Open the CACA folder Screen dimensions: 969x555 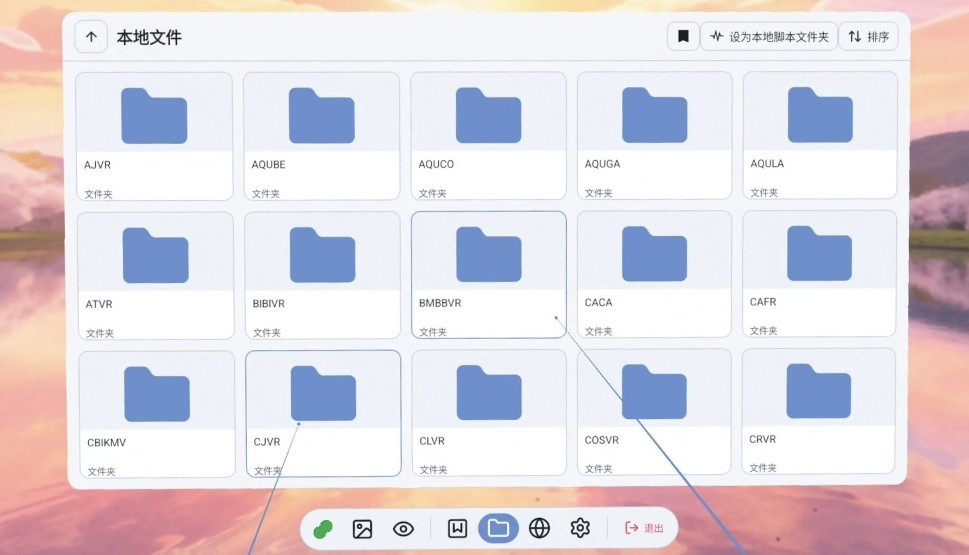pos(654,274)
